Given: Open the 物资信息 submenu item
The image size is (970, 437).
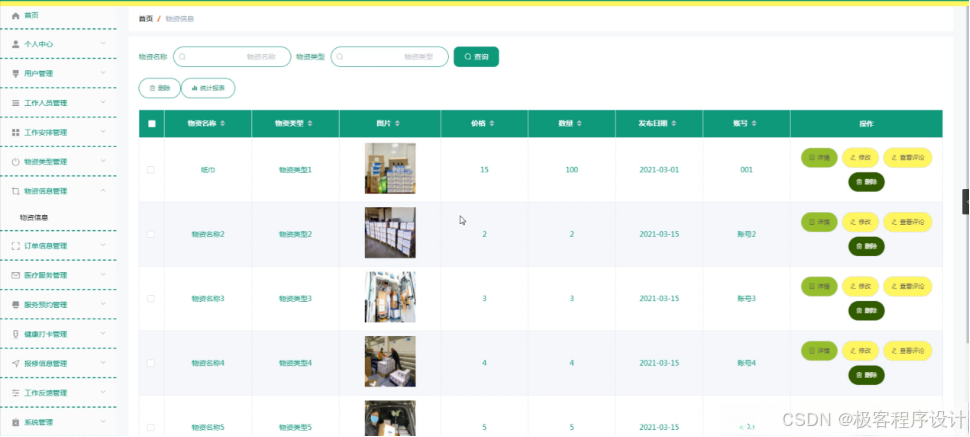Looking at the screenshot, I should (34, 218).
